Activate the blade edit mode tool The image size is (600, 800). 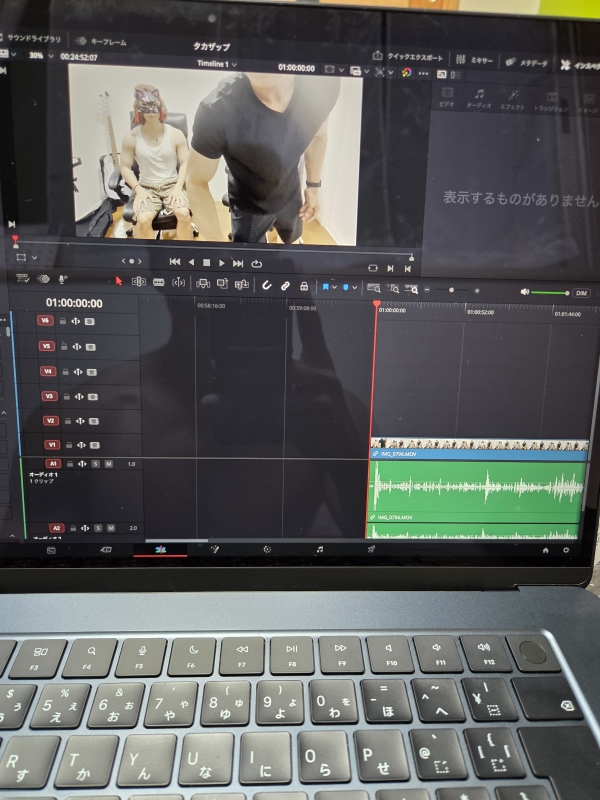159,282
